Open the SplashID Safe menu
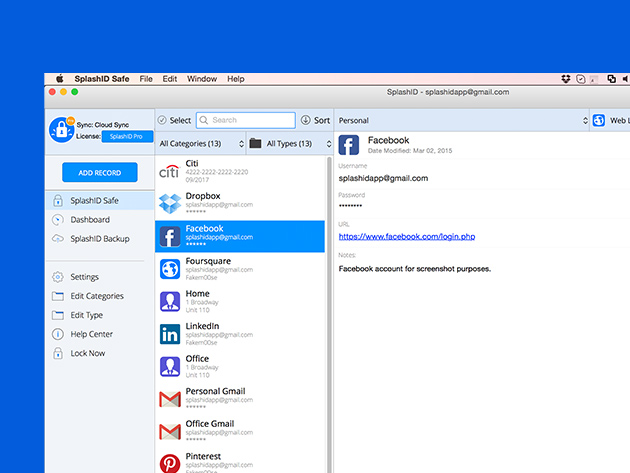The image size is (630, 473). pyautogui.click(x=102, y=79)
